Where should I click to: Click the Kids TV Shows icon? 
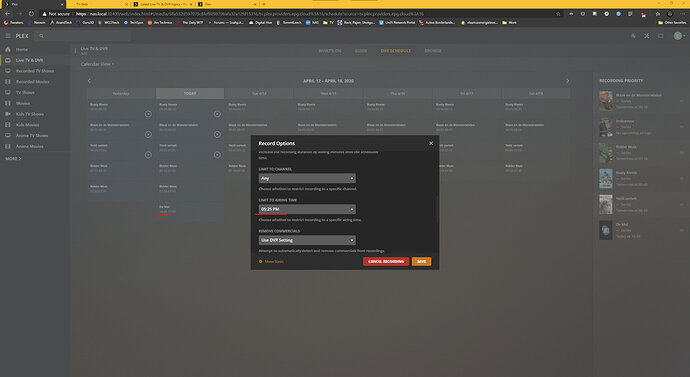(x=7, y=114)
